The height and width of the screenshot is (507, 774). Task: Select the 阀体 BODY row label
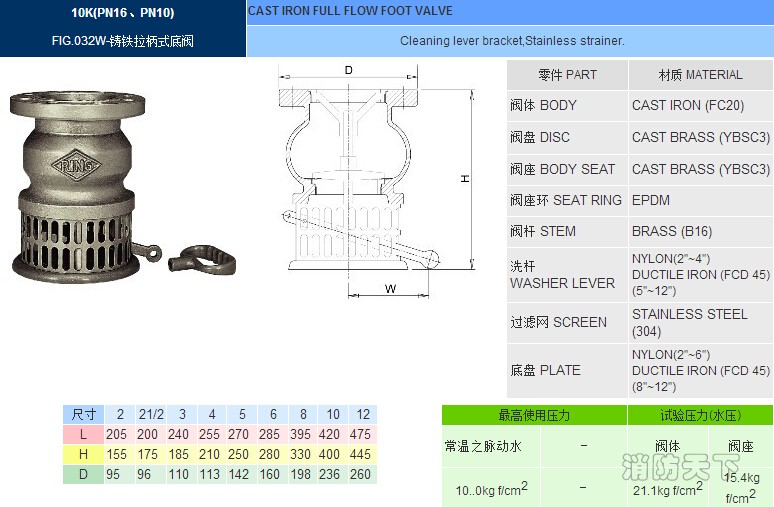coord(543,105)
